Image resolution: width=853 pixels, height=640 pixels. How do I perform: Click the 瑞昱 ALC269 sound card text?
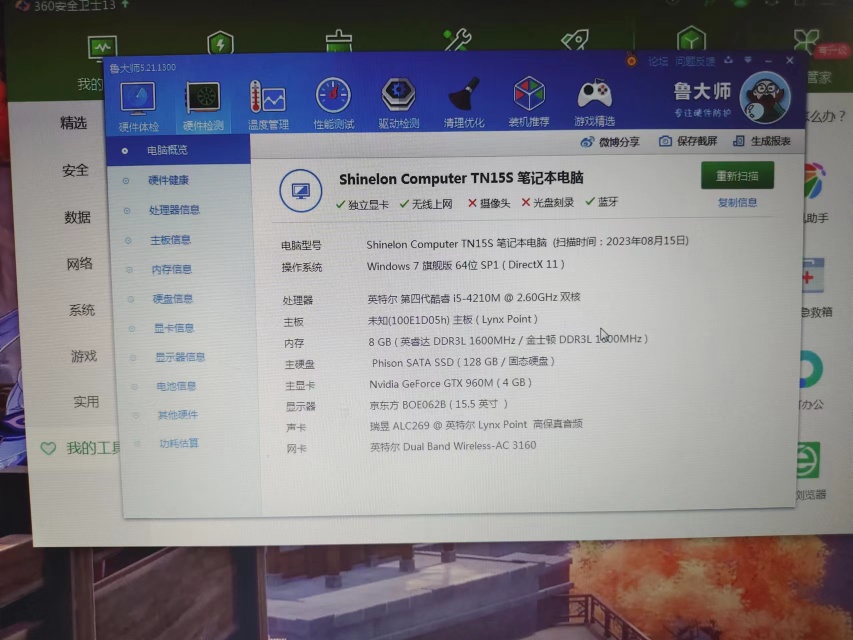click(x=476, y=424)
